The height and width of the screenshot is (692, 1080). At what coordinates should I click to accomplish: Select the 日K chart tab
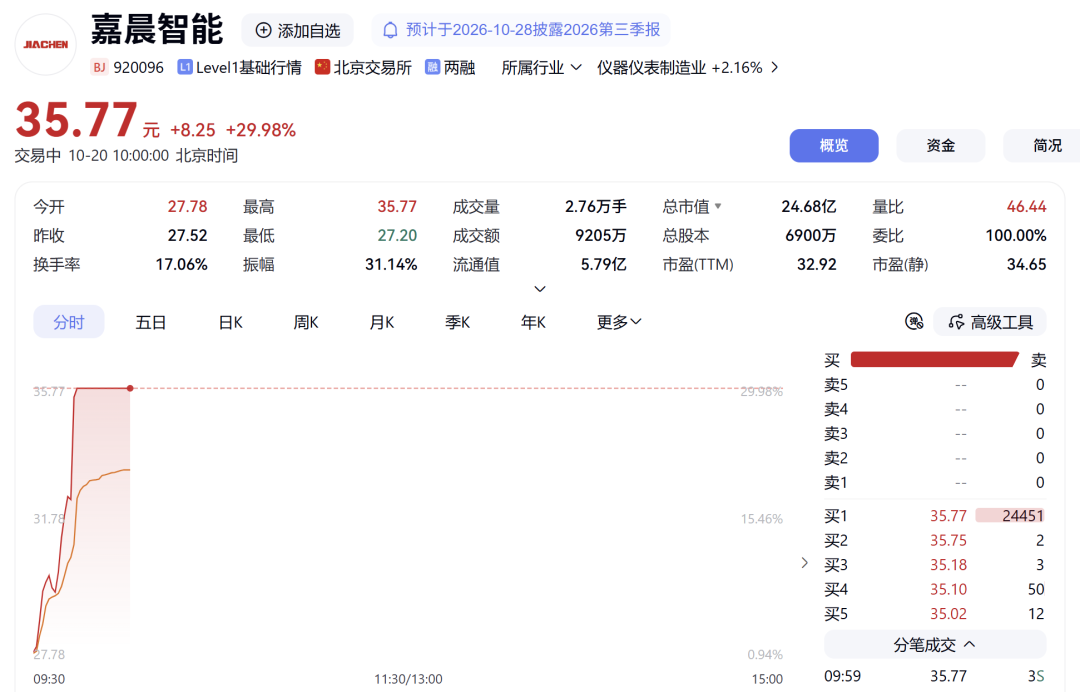click(x=231, y=322)
